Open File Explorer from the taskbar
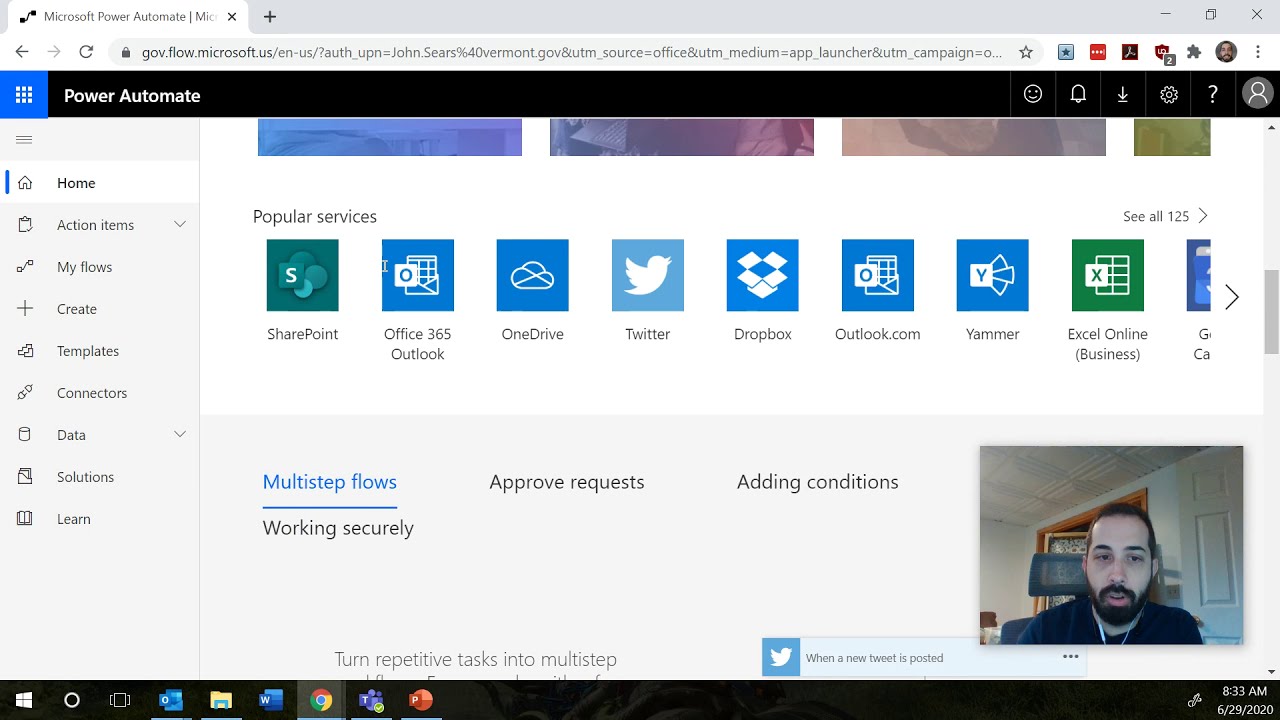The width and height of the screenshot is (1280, 720). click(221, 700)
